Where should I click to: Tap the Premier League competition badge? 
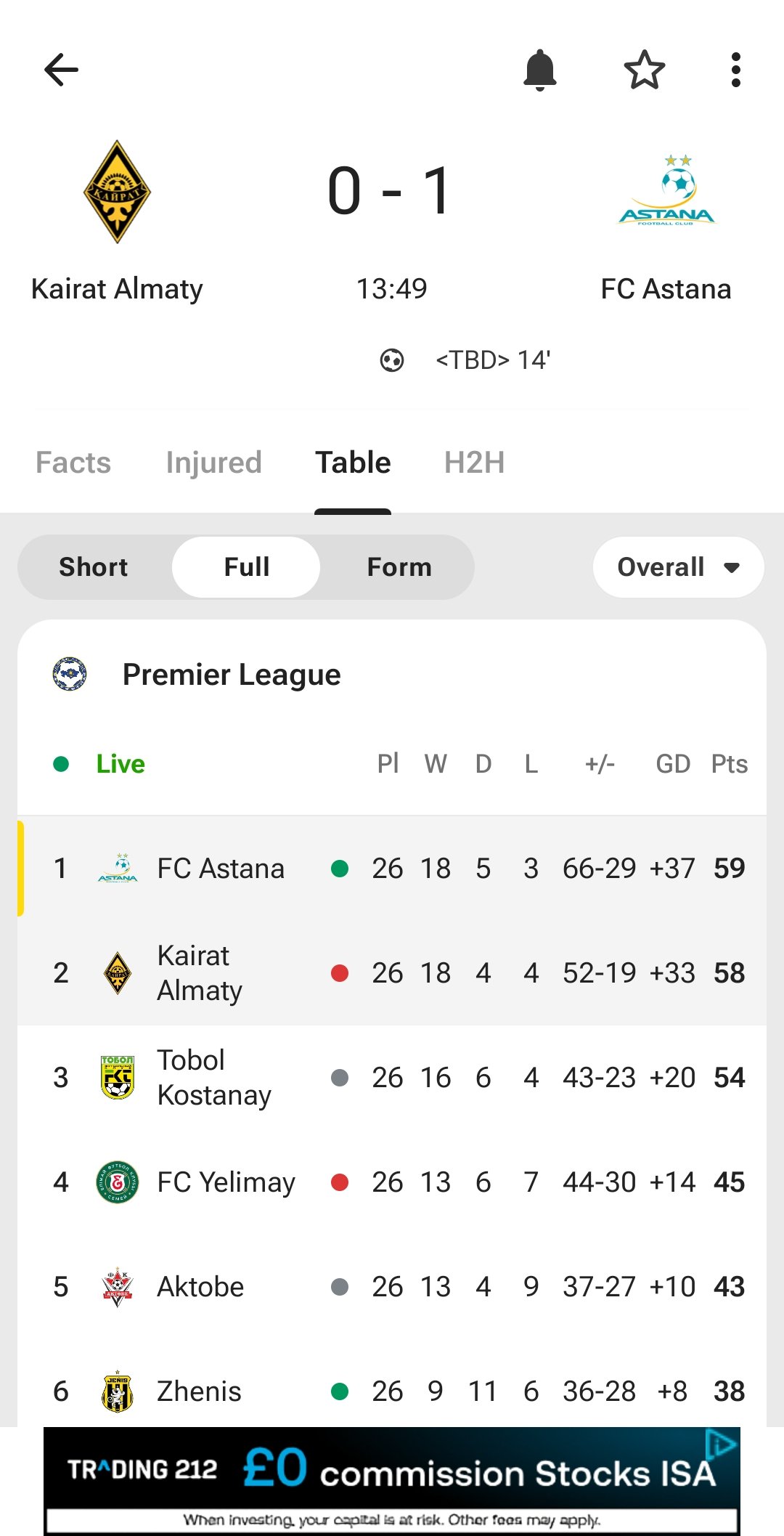70,674
